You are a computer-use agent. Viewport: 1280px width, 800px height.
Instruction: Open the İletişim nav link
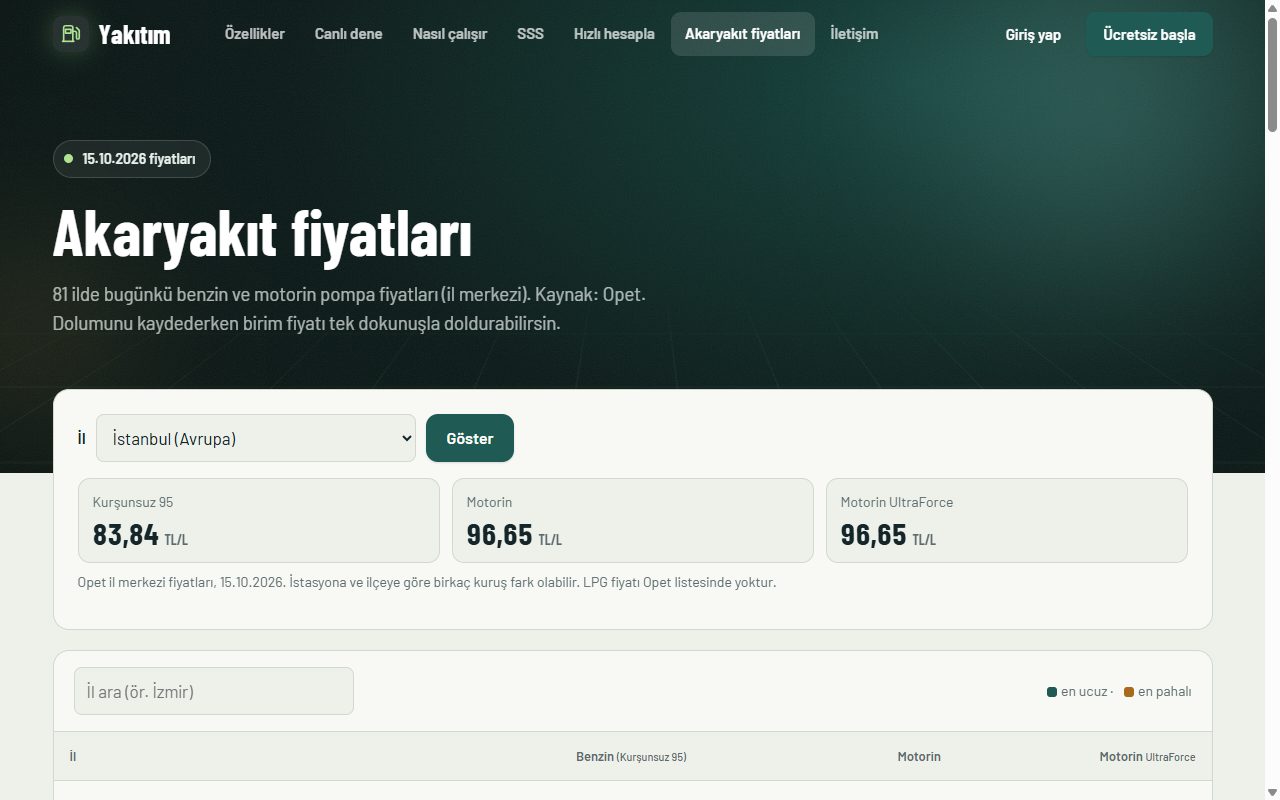(854, 34)
